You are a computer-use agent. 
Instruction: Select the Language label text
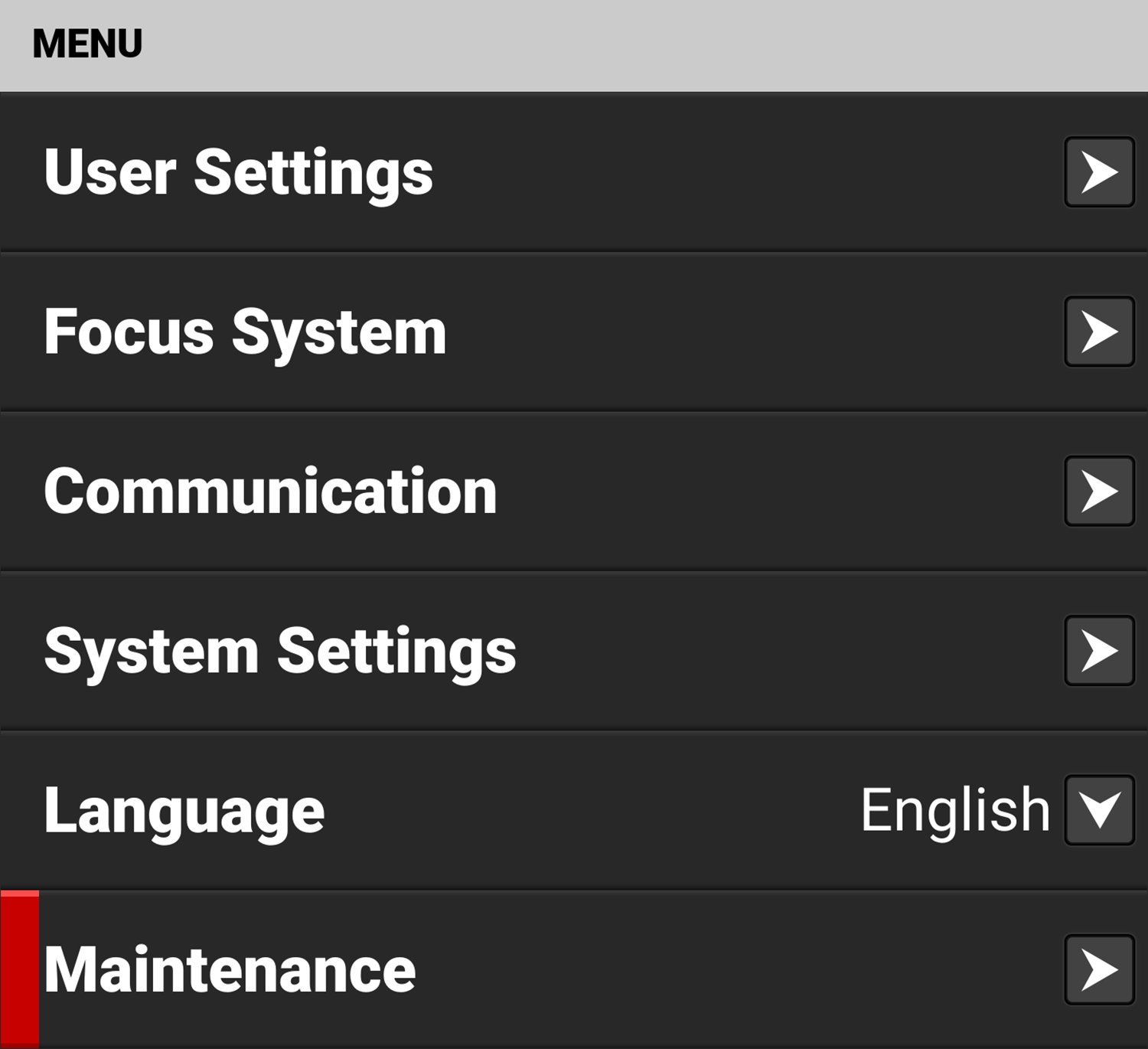click(184, 812)
